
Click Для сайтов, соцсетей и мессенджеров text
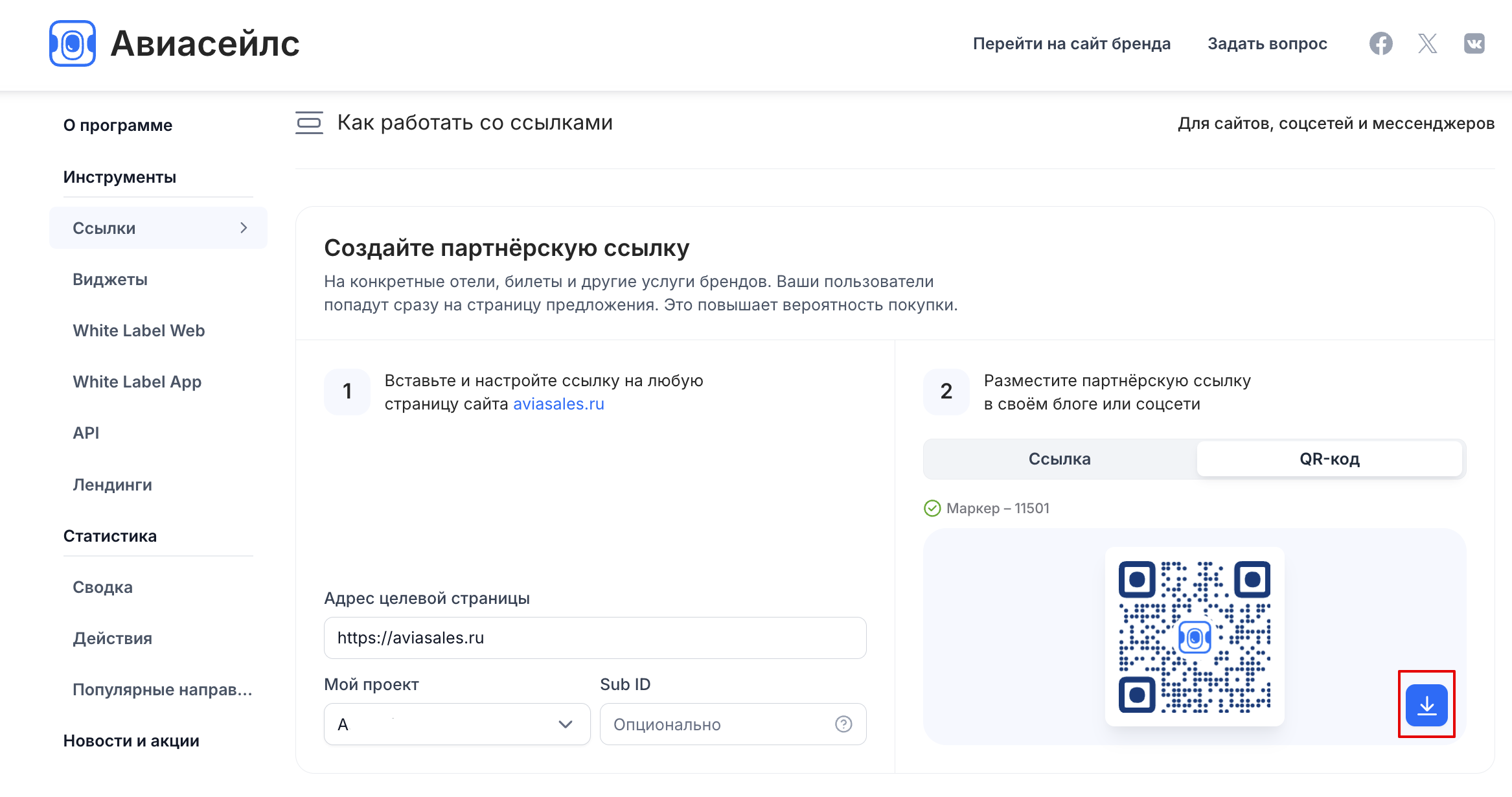pyautogui.click(x=1336, y=123)
